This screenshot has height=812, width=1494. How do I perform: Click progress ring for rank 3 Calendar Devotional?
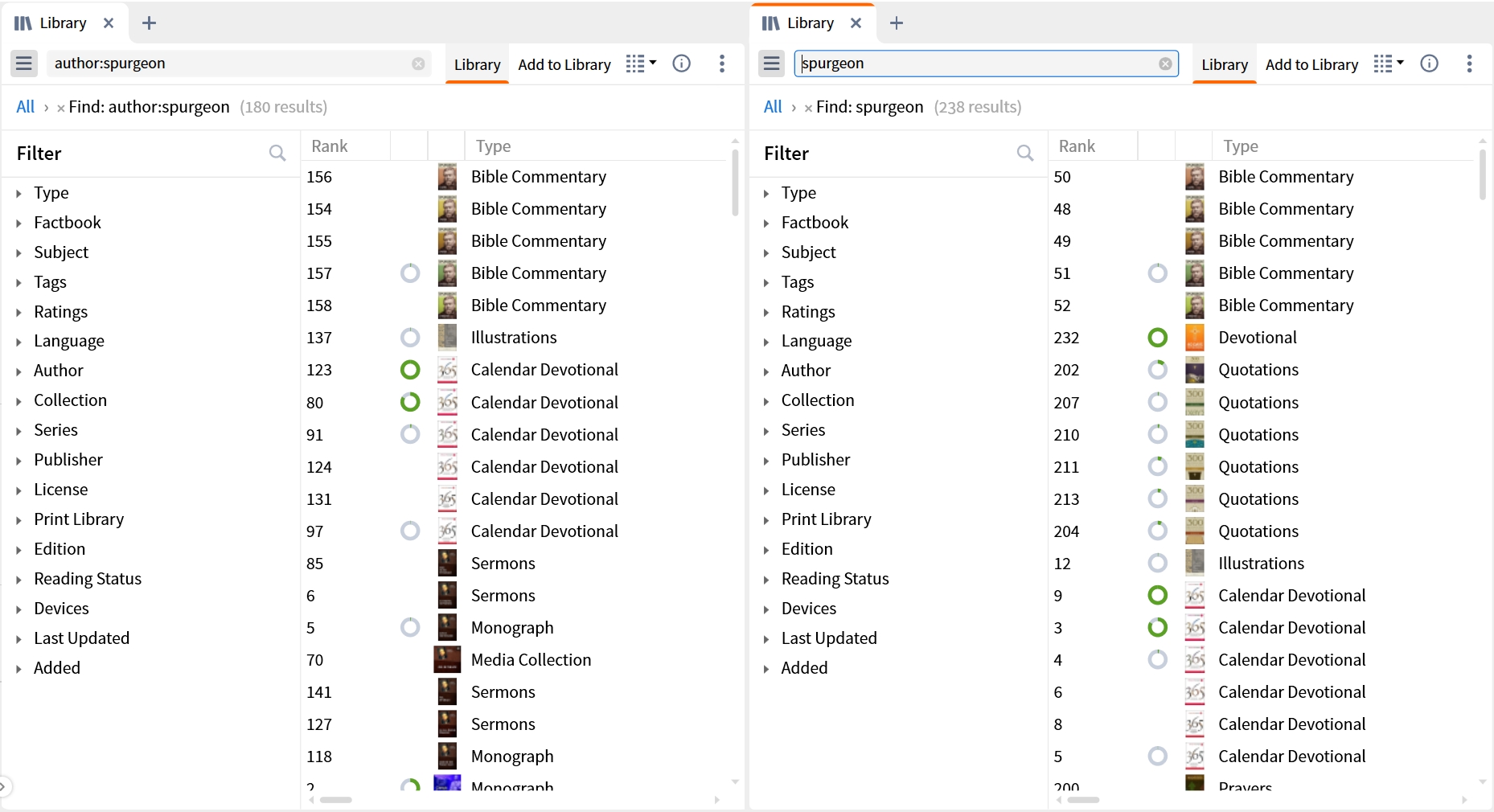1158,627
